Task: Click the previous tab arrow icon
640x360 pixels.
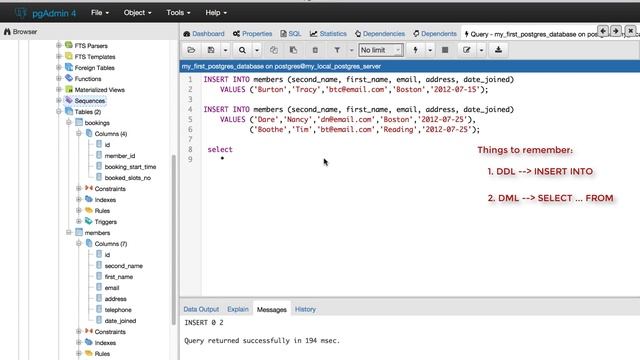Action: (603, 31)
